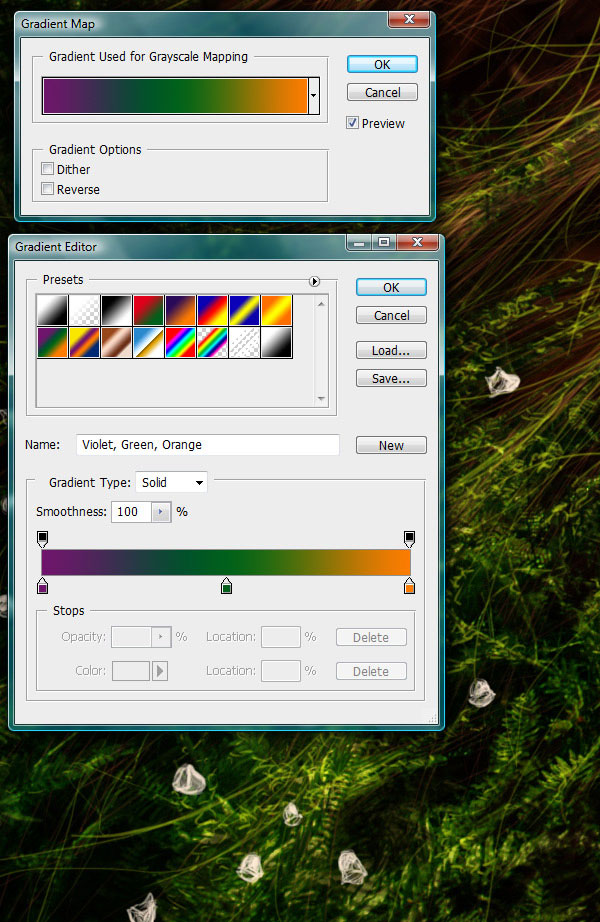Pick the Copper gradient preset

pos(116,342)
